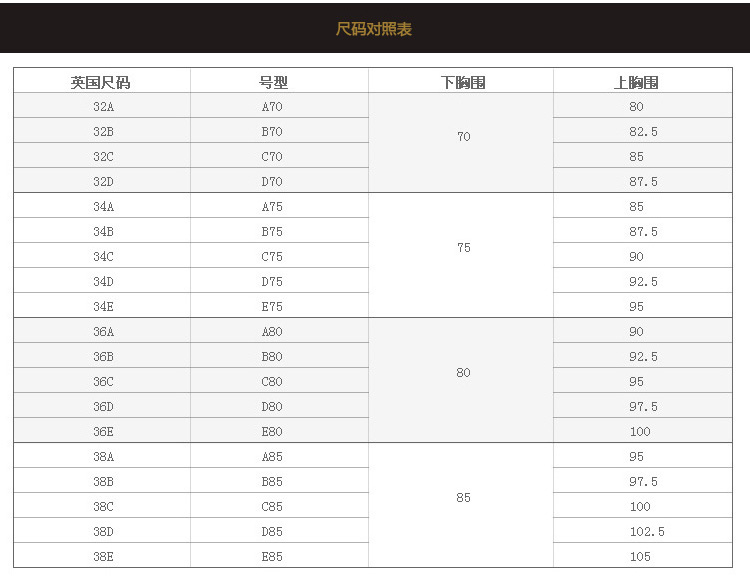This screenshot has height=576, width=750.
Task: Click the 38B UK size cell
Action: (x=103, y=481)
